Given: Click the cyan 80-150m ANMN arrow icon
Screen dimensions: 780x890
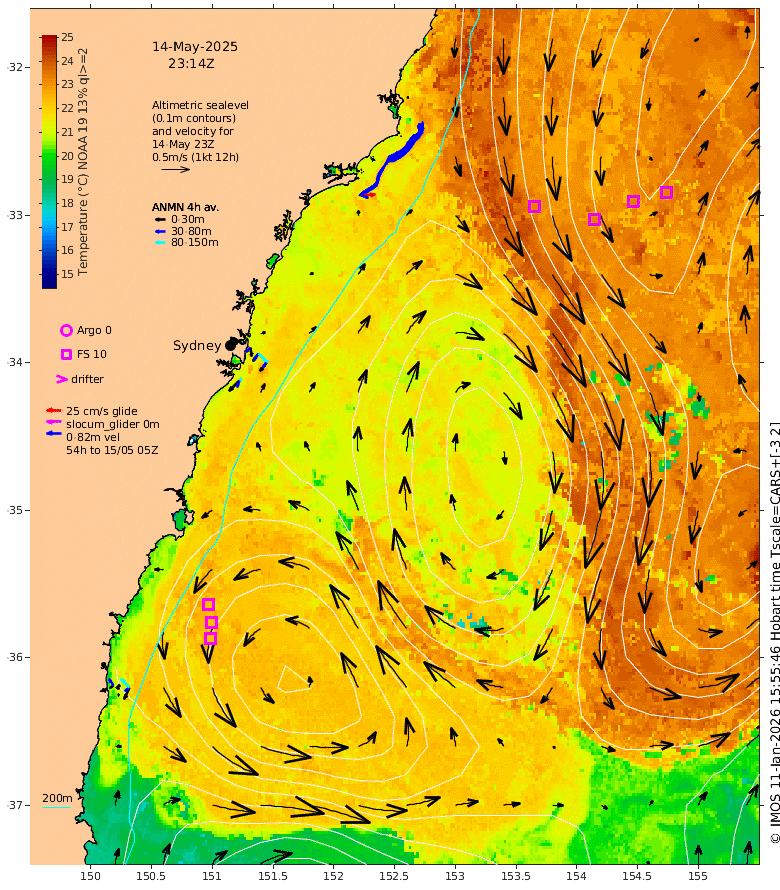Looking at the screenshot, I should tap(160, 242).
